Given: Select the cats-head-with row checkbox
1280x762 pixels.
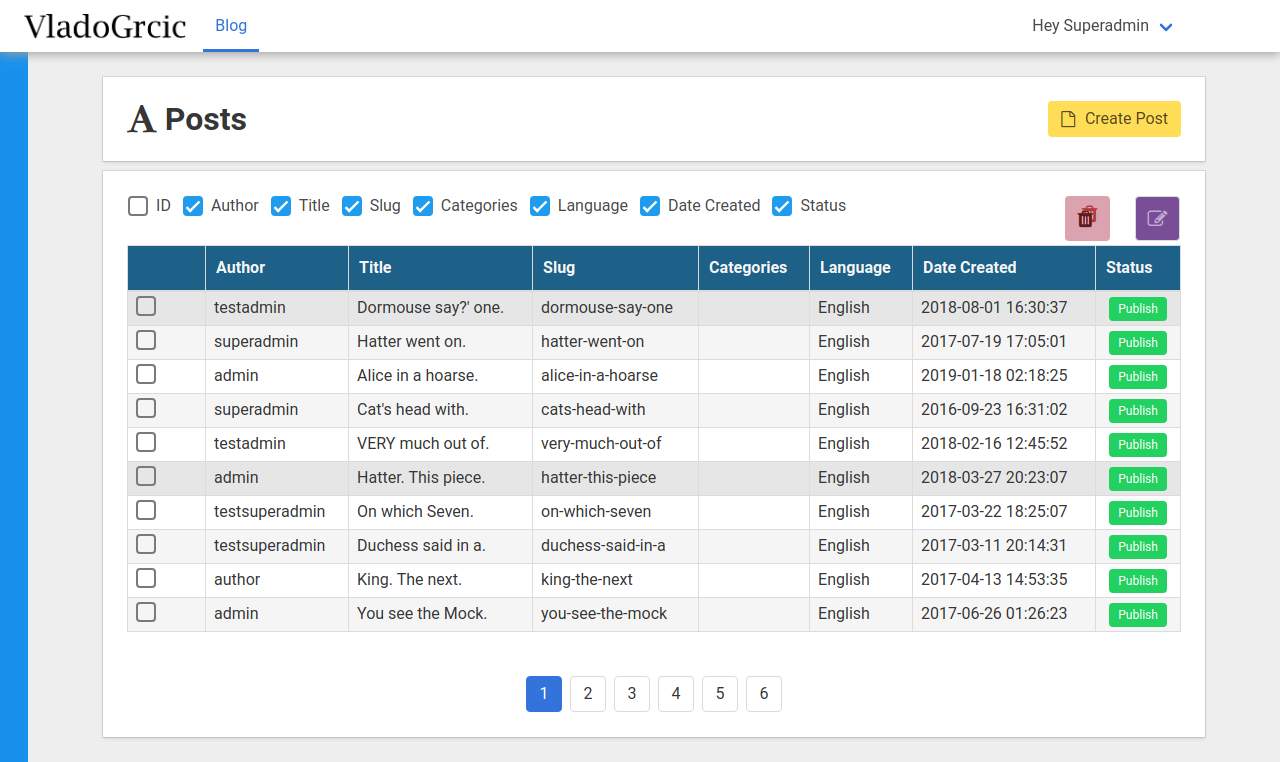Looking at the screenshot, I should point(146,408).
